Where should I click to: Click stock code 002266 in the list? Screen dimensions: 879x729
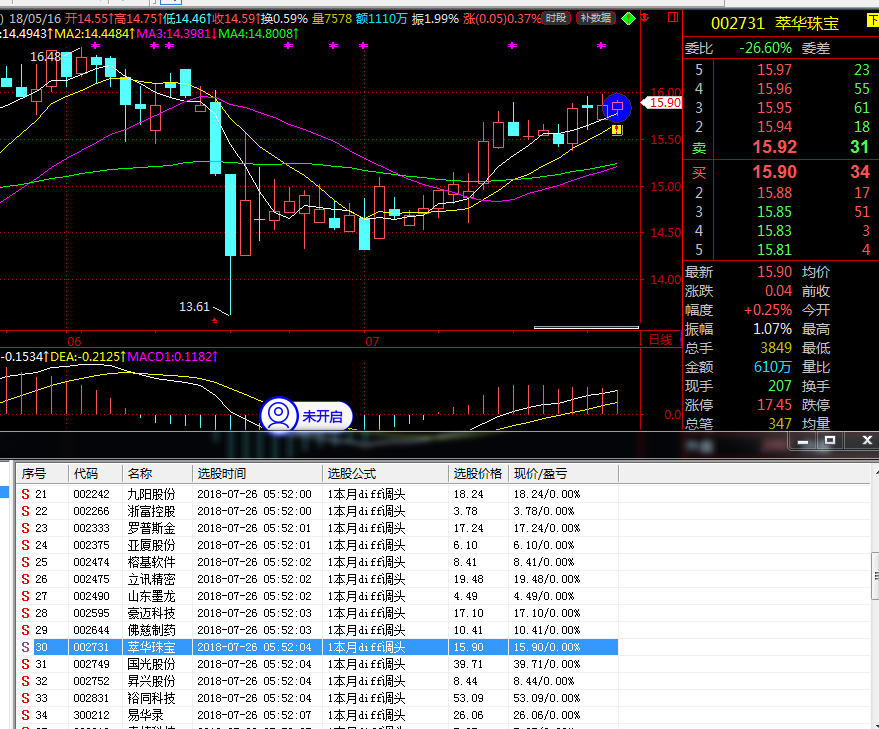91,511
